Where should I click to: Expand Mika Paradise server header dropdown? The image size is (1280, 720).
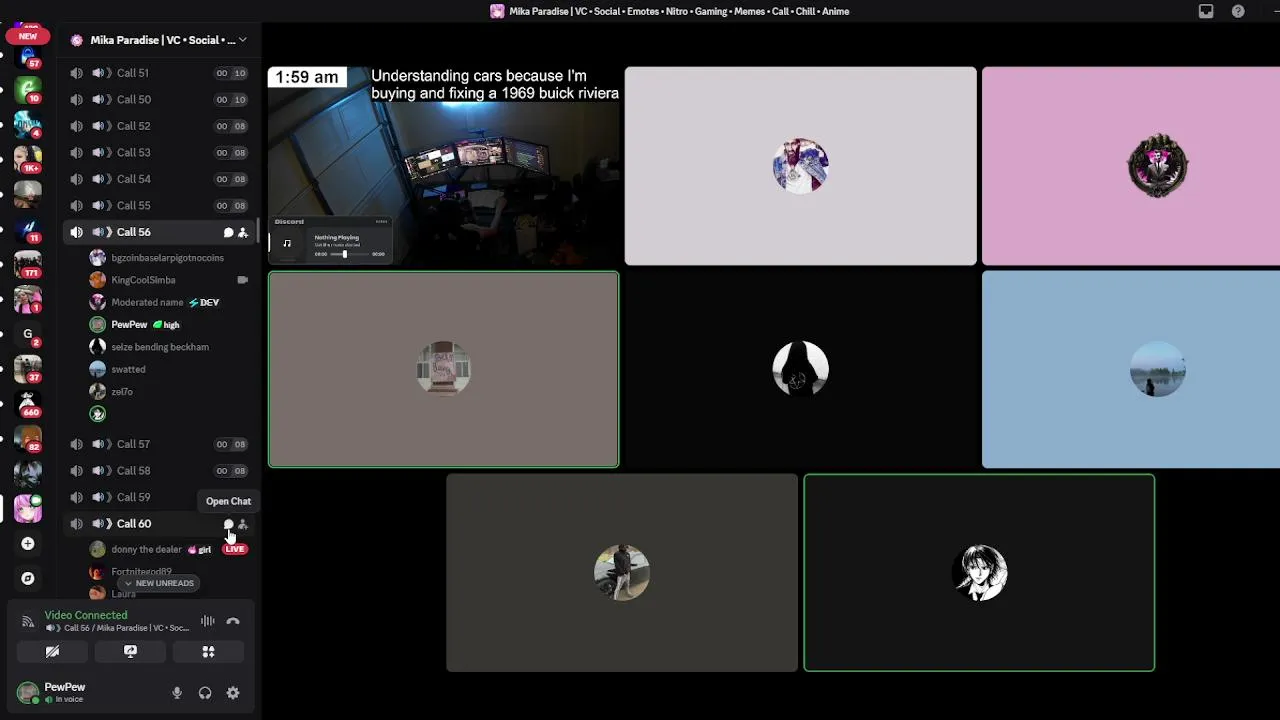(x=242, y=40)
